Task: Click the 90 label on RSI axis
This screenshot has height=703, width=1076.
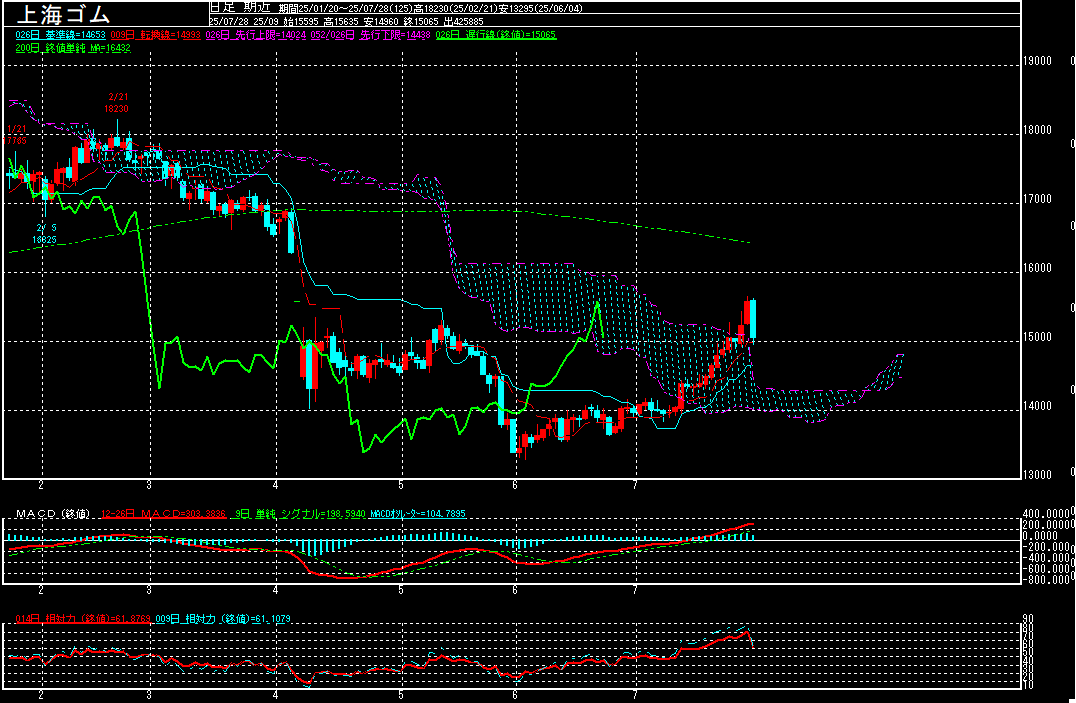Action: click(x=1028, y=619)
